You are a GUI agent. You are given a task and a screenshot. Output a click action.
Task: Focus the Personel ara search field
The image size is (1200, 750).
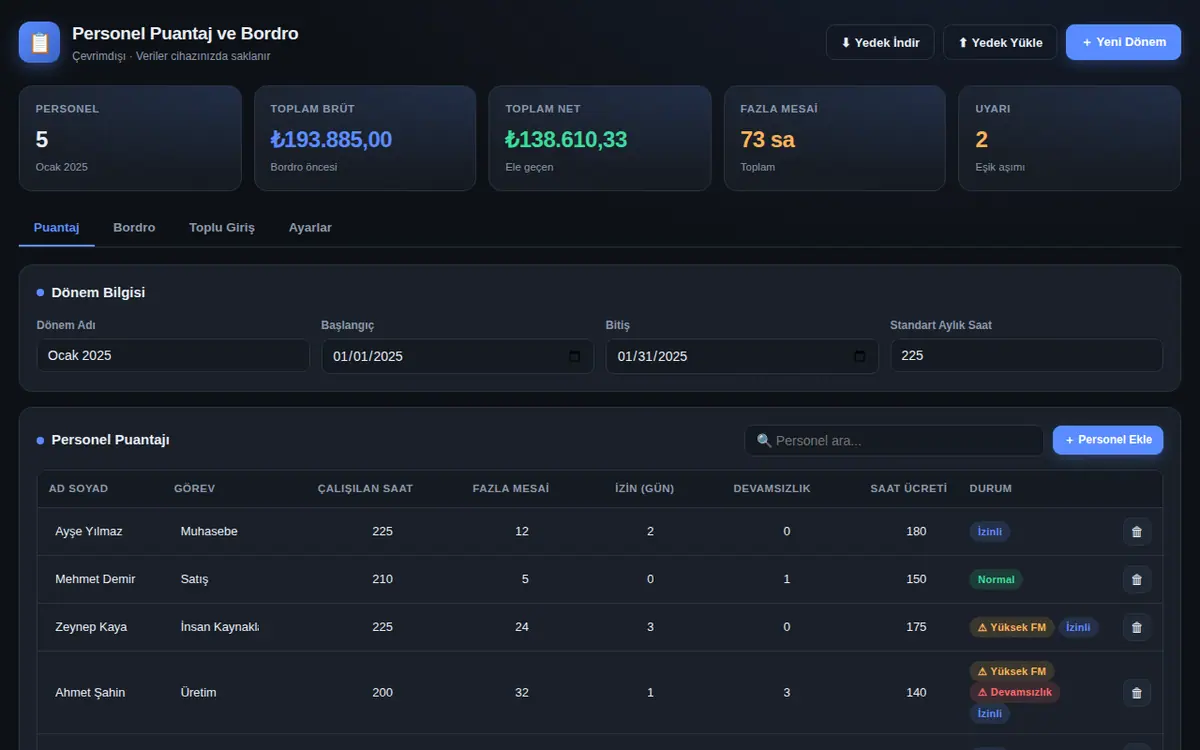pos(894,440)
